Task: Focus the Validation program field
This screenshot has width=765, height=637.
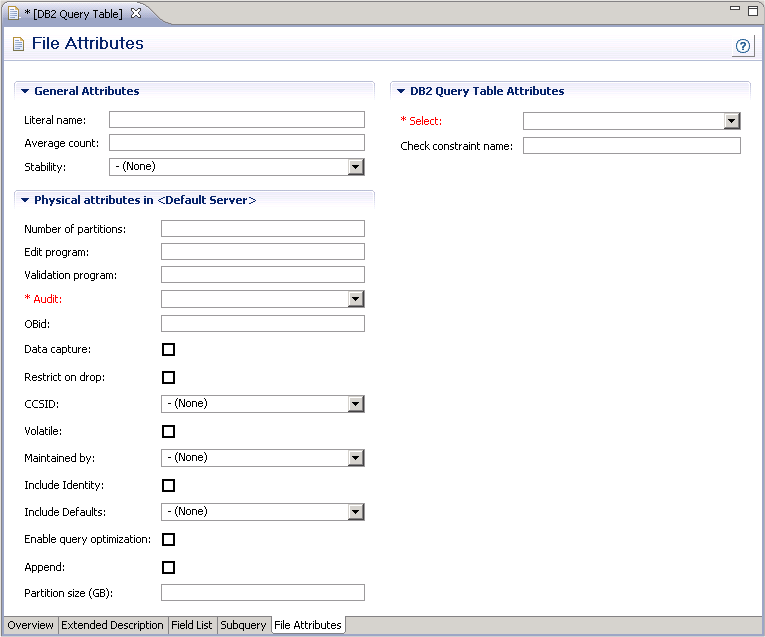Action: click(x=262, y=275)
